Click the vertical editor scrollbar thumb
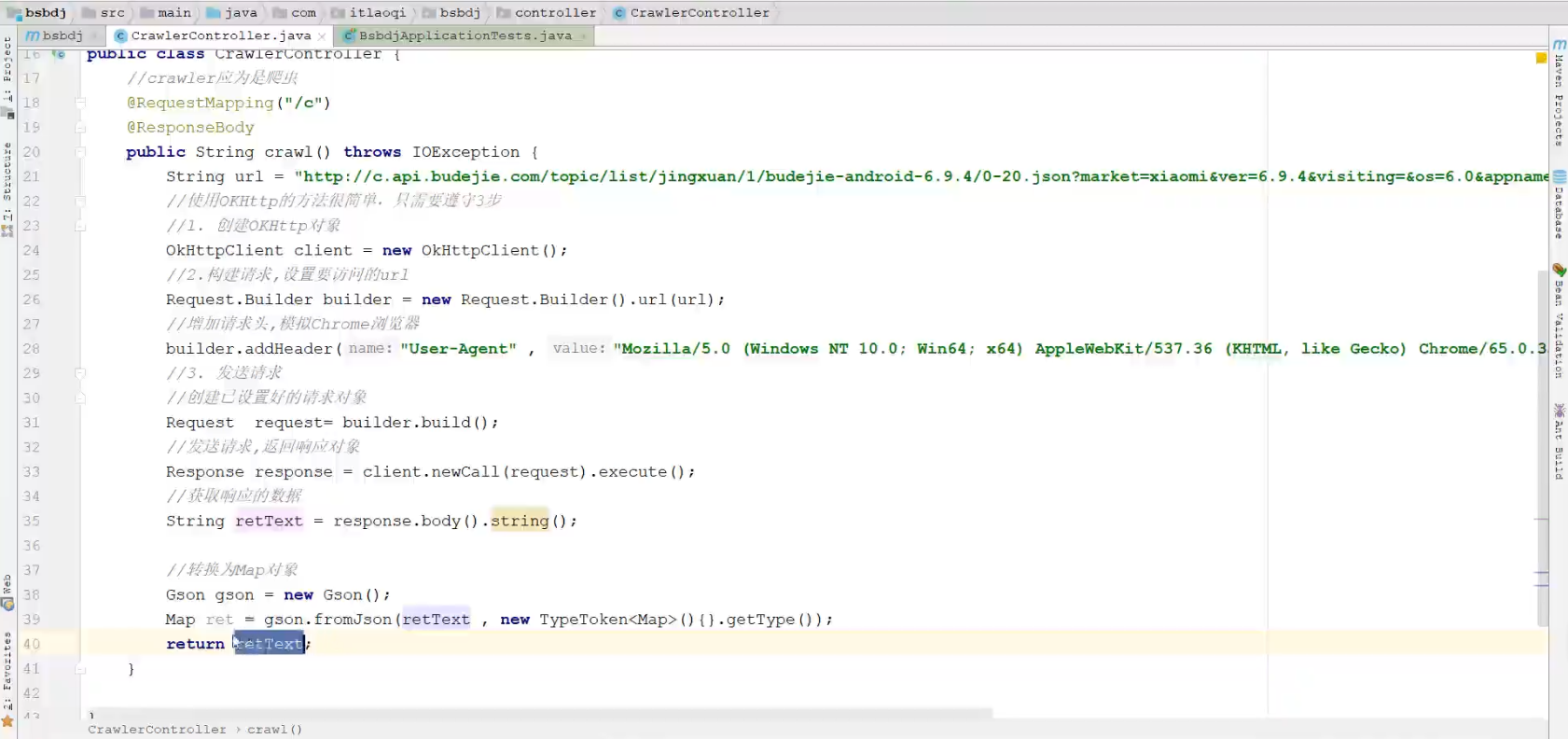Screen dimensions: 1568x739 click(x=1542, y=448)
